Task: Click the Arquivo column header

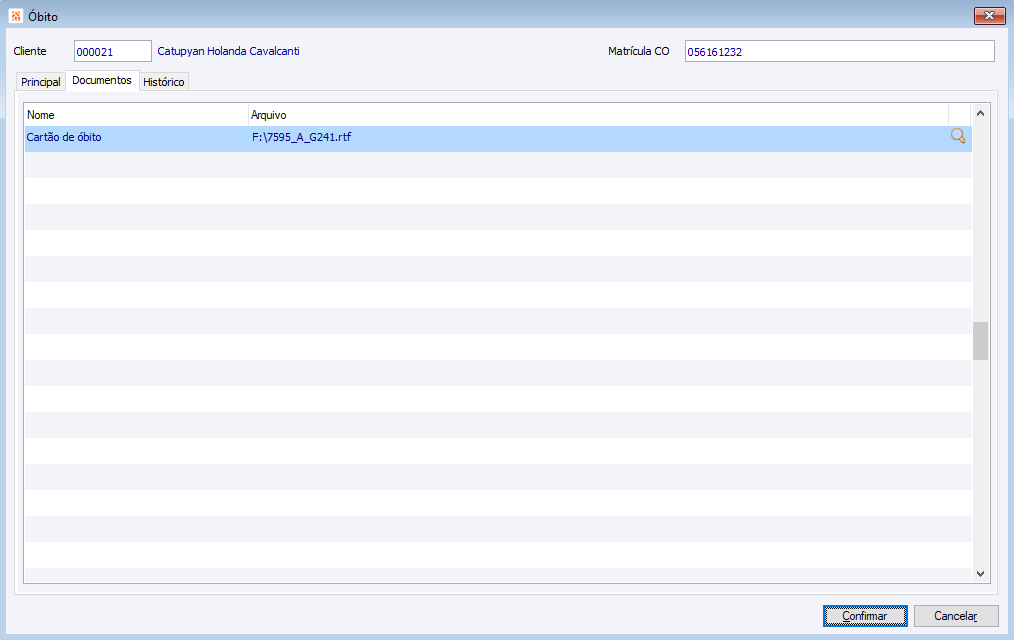Action: click(x=598, y=115)
